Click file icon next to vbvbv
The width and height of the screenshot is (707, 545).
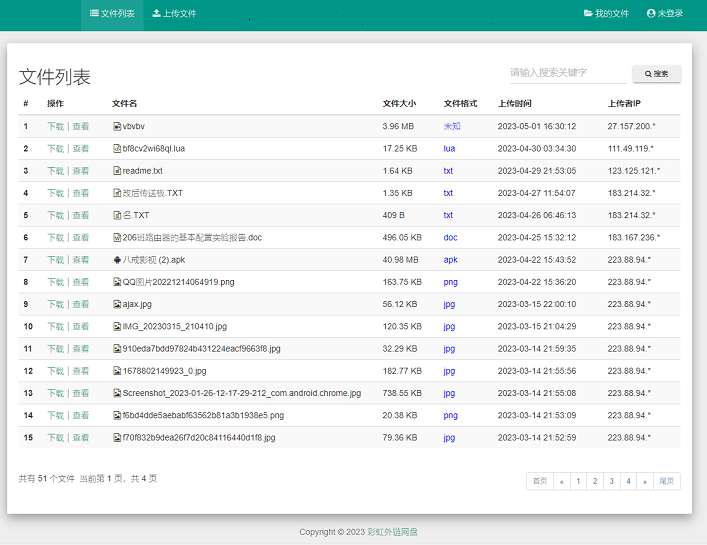coord(117,126)
